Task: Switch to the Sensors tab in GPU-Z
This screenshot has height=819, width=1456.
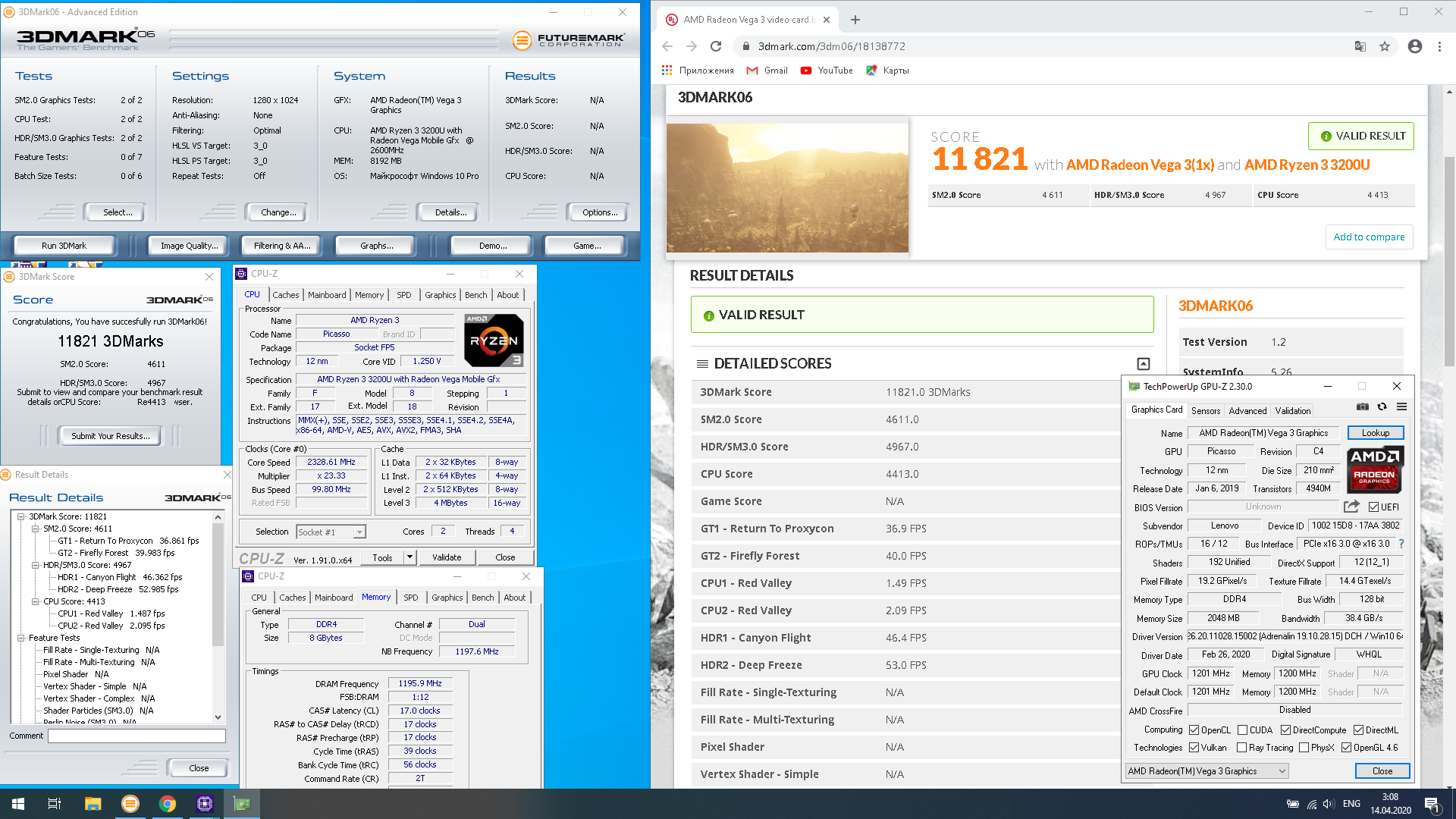Action: pyautogui.click(x=1206, y=410)
